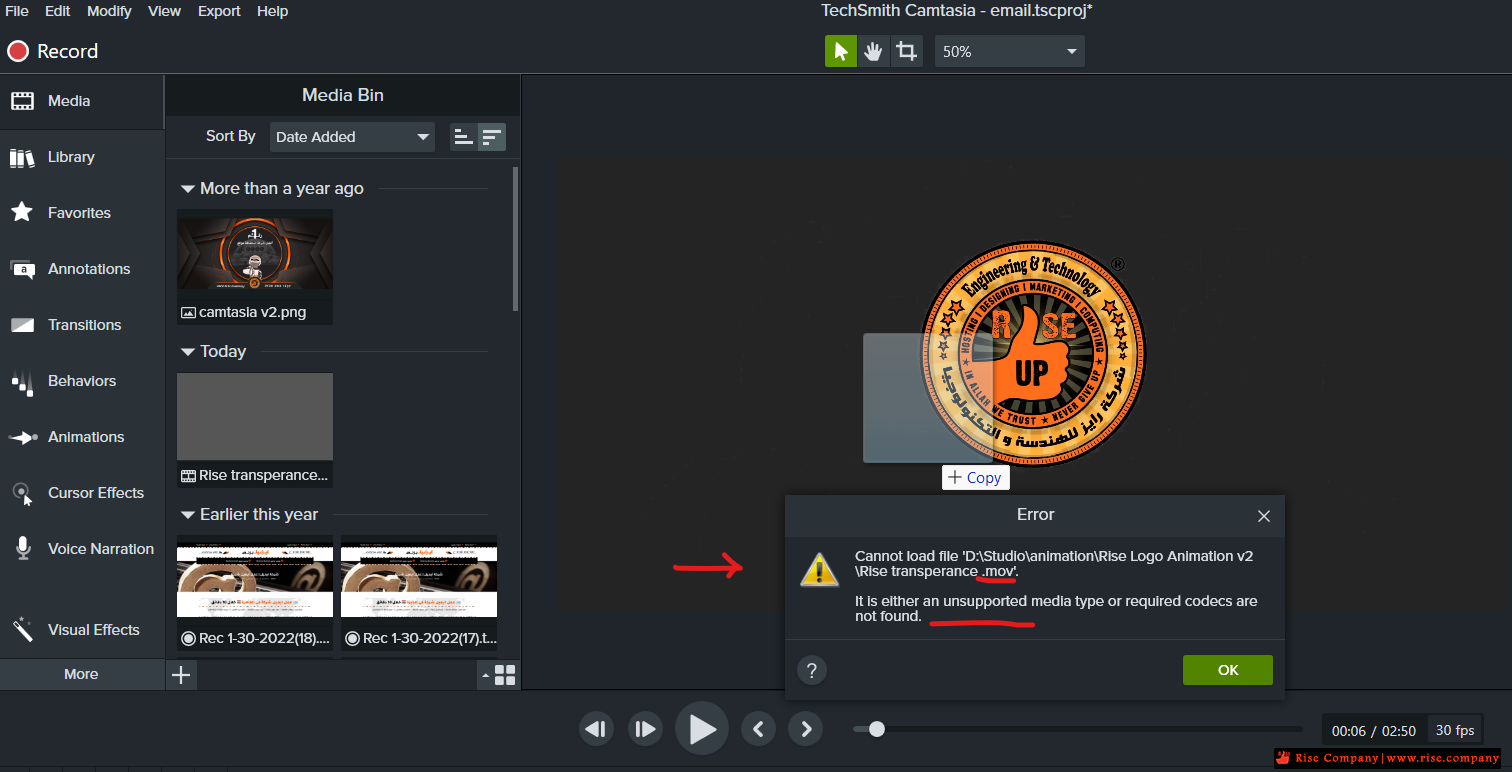Image resolution: width=1512 pixels, height=772 pixels.
Task: Open help from Error dialog question mark
Action: (x=812, y=670)
